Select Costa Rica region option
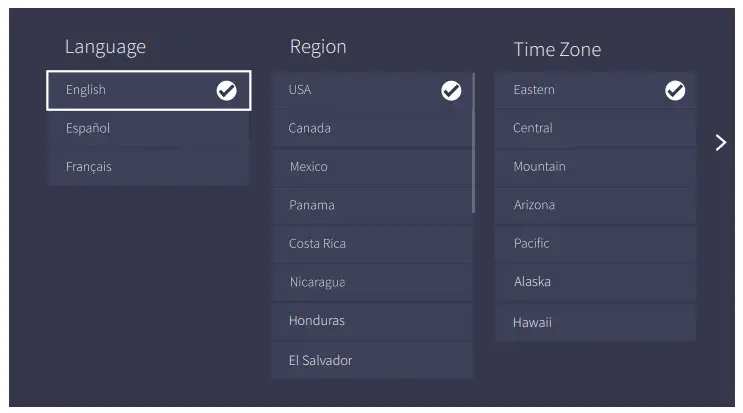Image resolution: width=743 pixels, height=413 pixels. tap(372, 243)
